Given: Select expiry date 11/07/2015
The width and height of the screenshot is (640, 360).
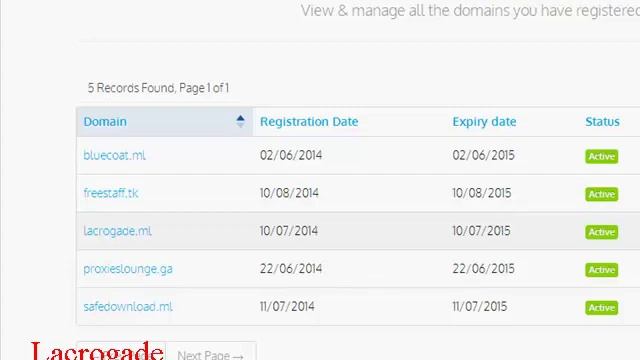Looking at the screenshot, I should [x=480, y=307].
